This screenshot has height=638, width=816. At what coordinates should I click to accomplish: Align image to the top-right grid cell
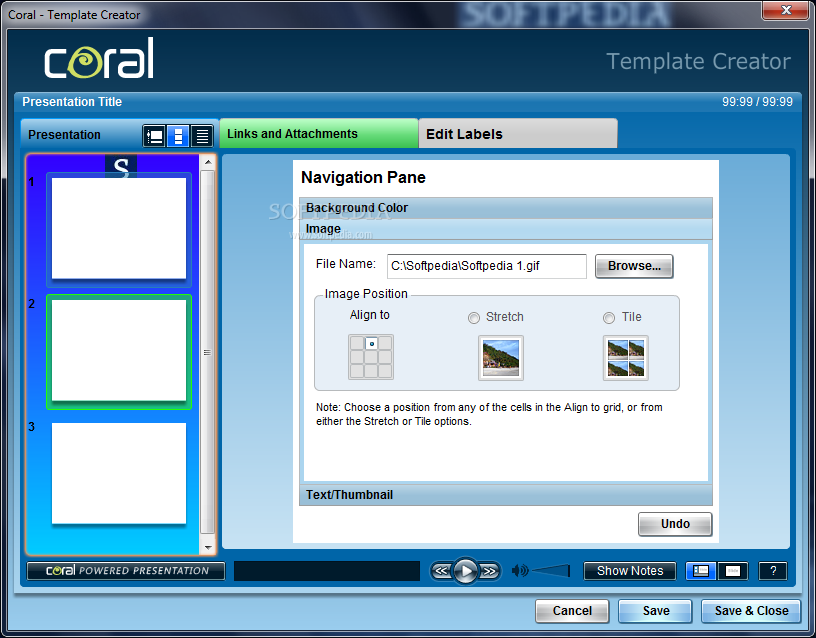(x=385, y=343)
